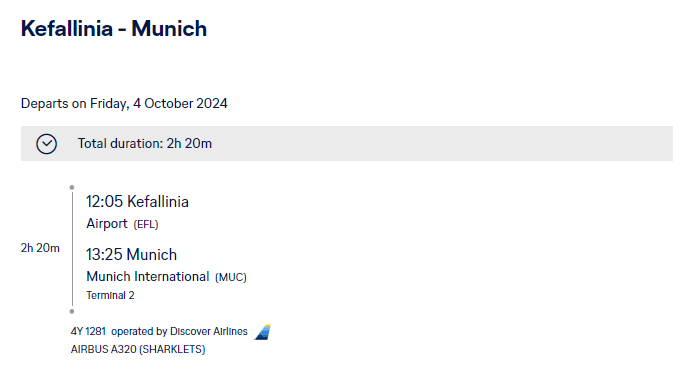Click the 2h 20m segment duration label
The width and height of the screenshot is (693, 372).
point(40,248)
